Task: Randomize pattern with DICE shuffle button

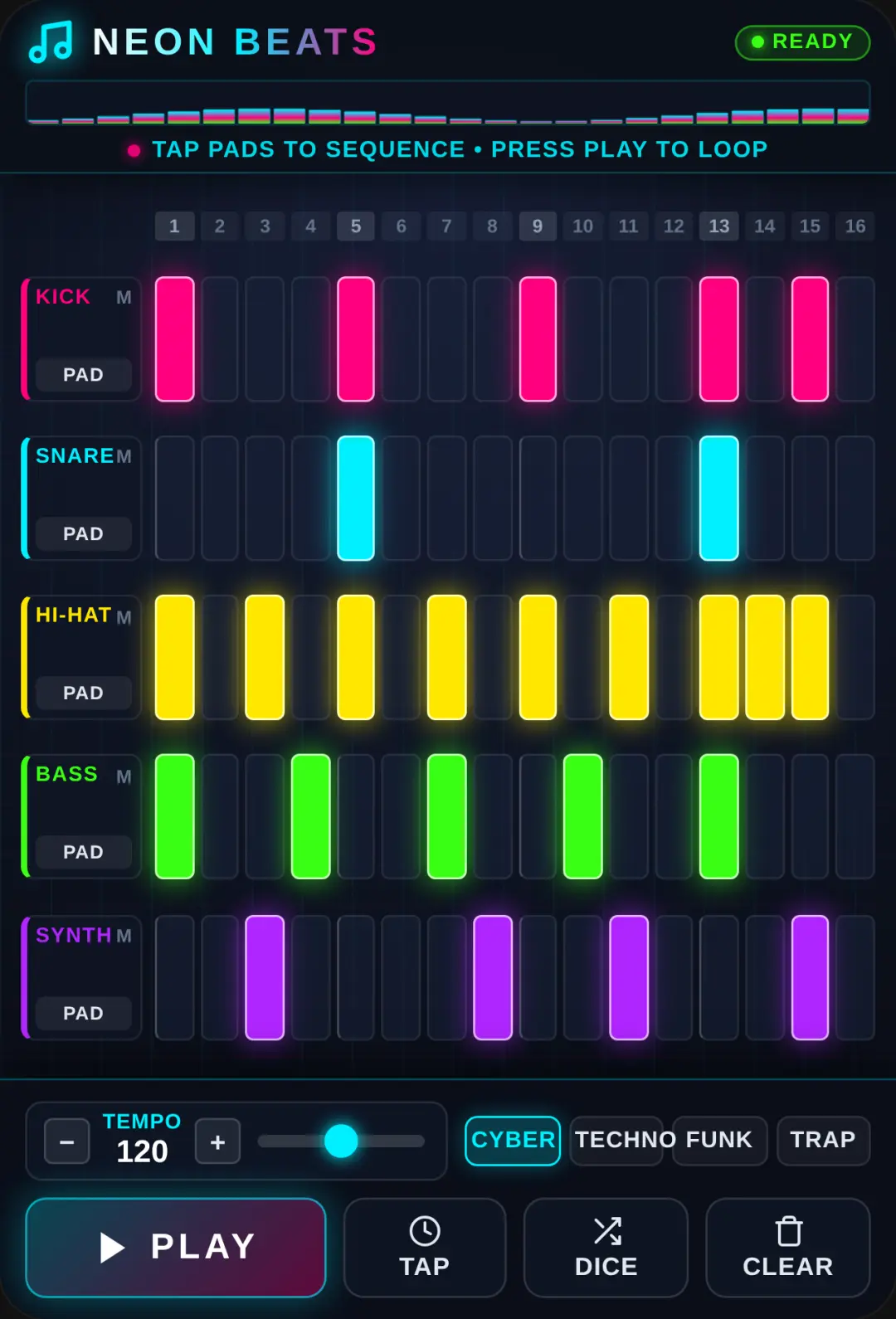Action: (606, 1248)
